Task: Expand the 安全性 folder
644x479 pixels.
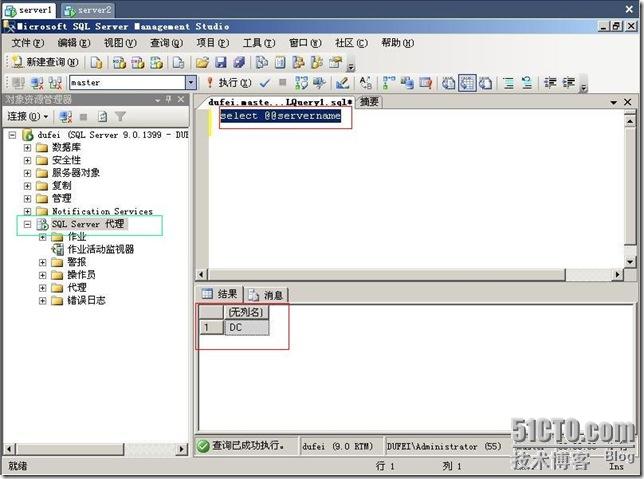Action: click(27, 160)
